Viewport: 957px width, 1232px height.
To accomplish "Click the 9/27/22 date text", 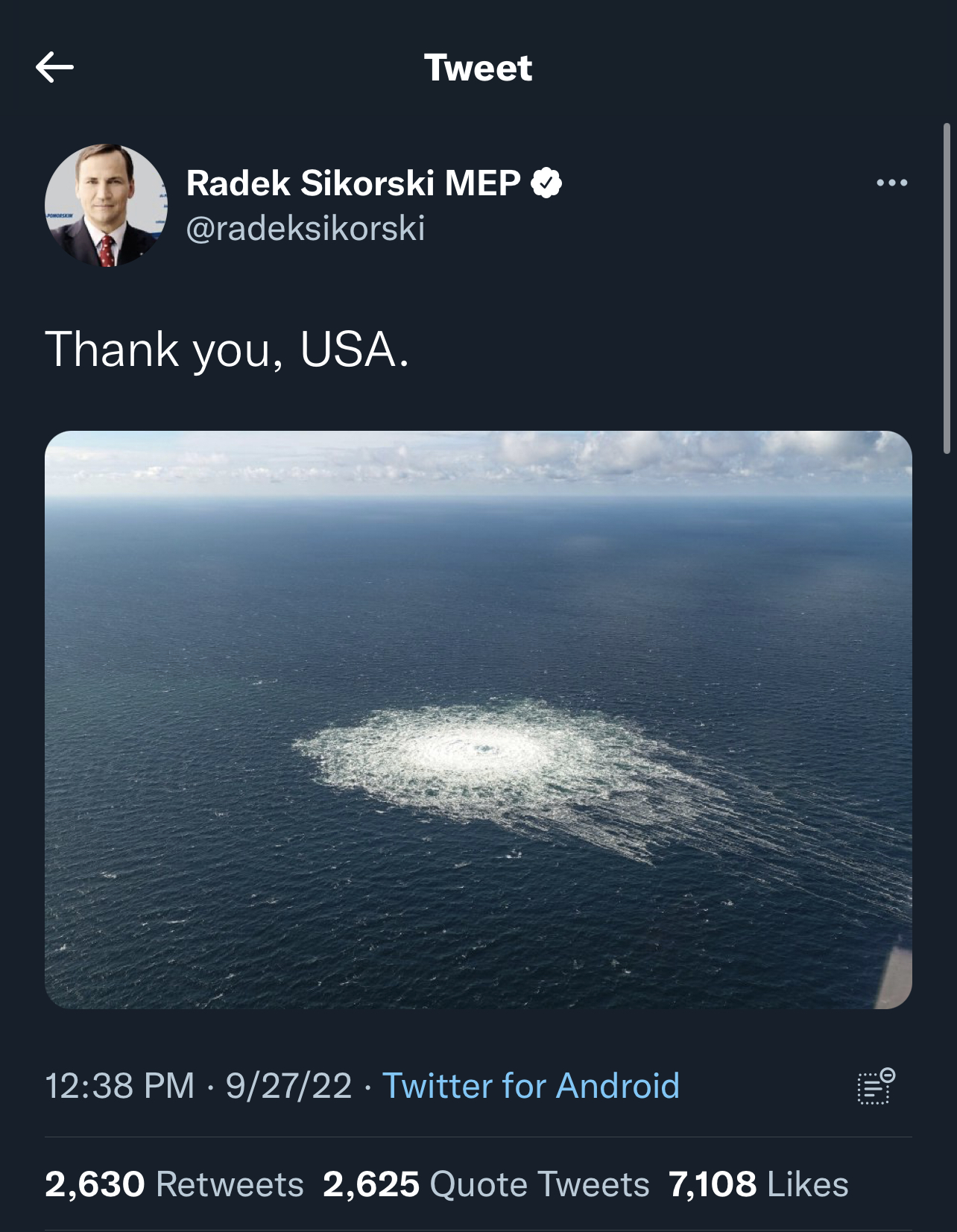I will [x=288, y=1086].
